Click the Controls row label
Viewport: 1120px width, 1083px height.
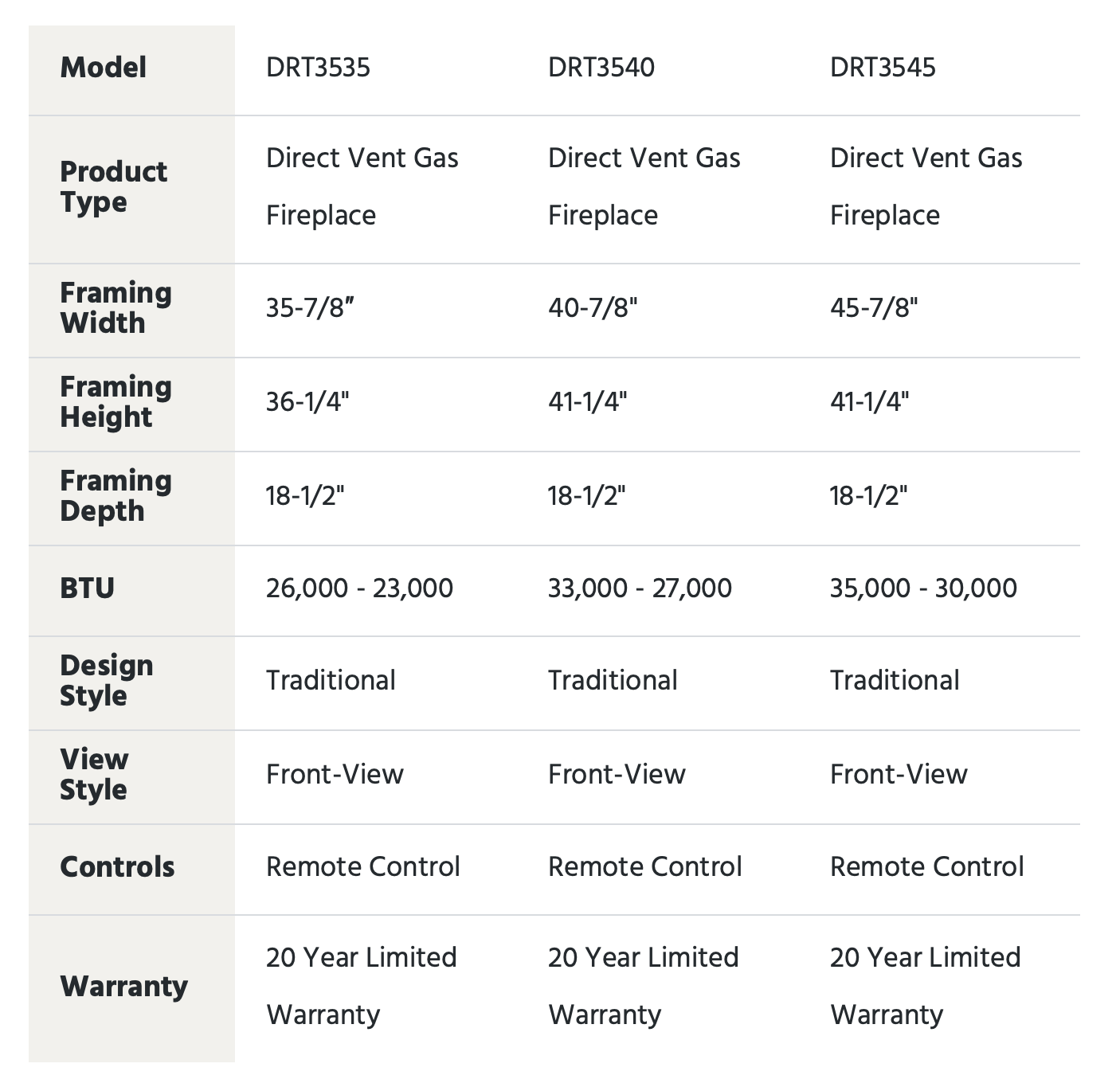pyautogui.click(x=117, y=867)
